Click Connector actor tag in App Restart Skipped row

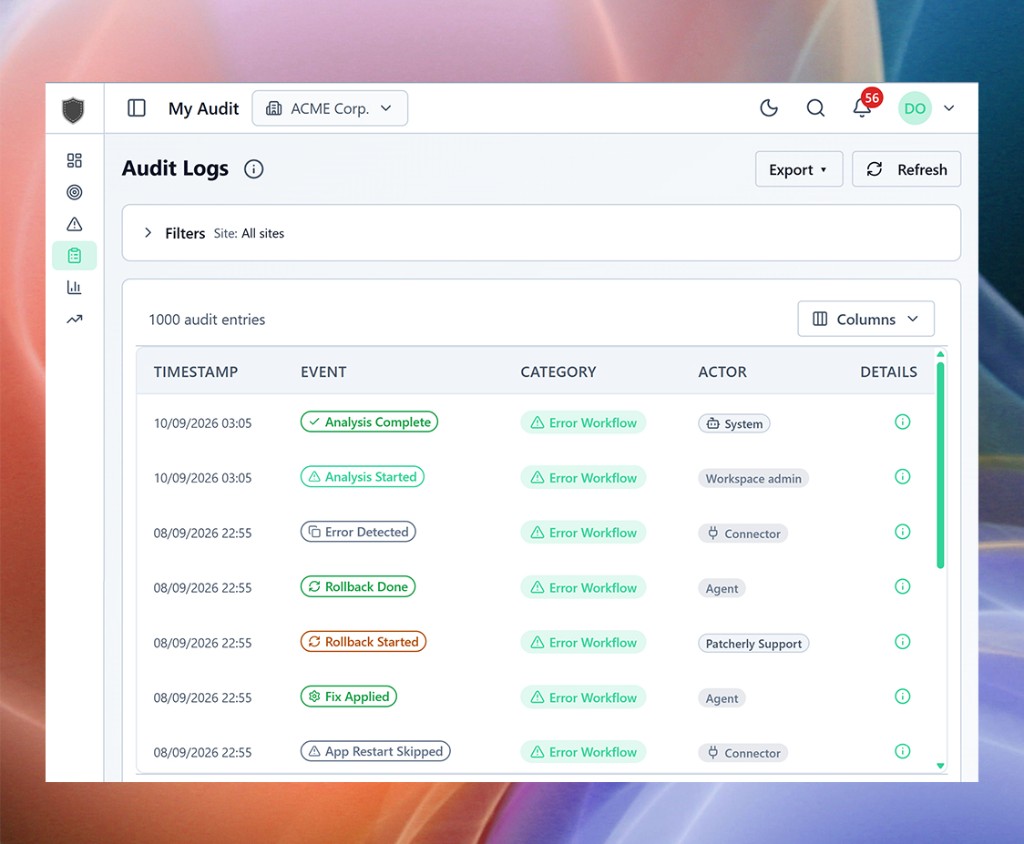pyautogui.click(x=743, y=753)
